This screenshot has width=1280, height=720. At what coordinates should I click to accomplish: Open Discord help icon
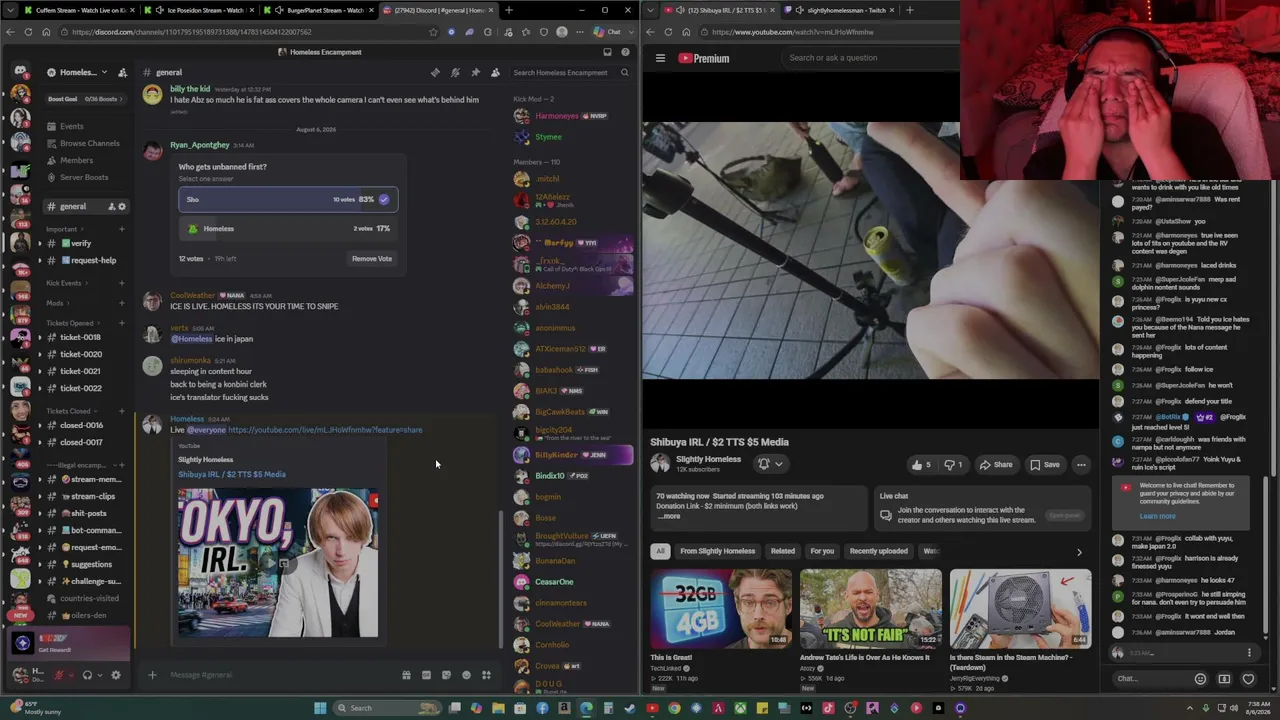pyautogui.click(x=625, y=52)
